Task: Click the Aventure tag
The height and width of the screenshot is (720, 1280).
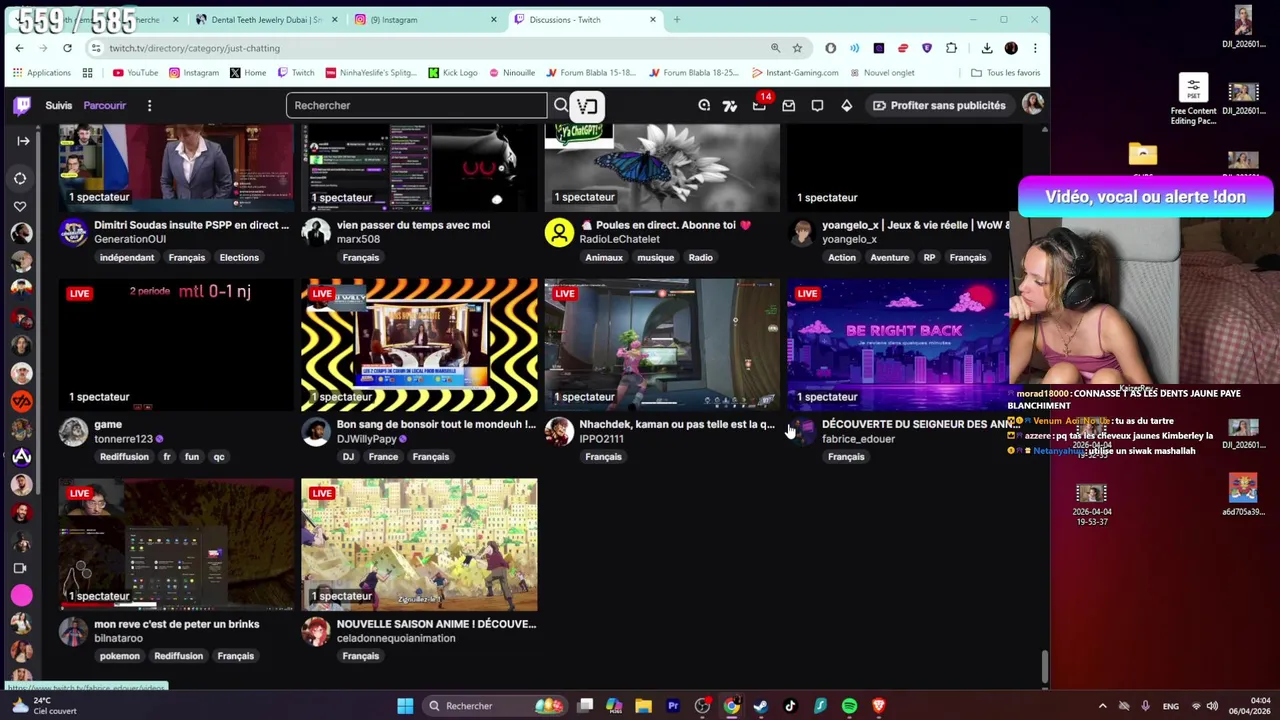Action: (x=889, y=257)
